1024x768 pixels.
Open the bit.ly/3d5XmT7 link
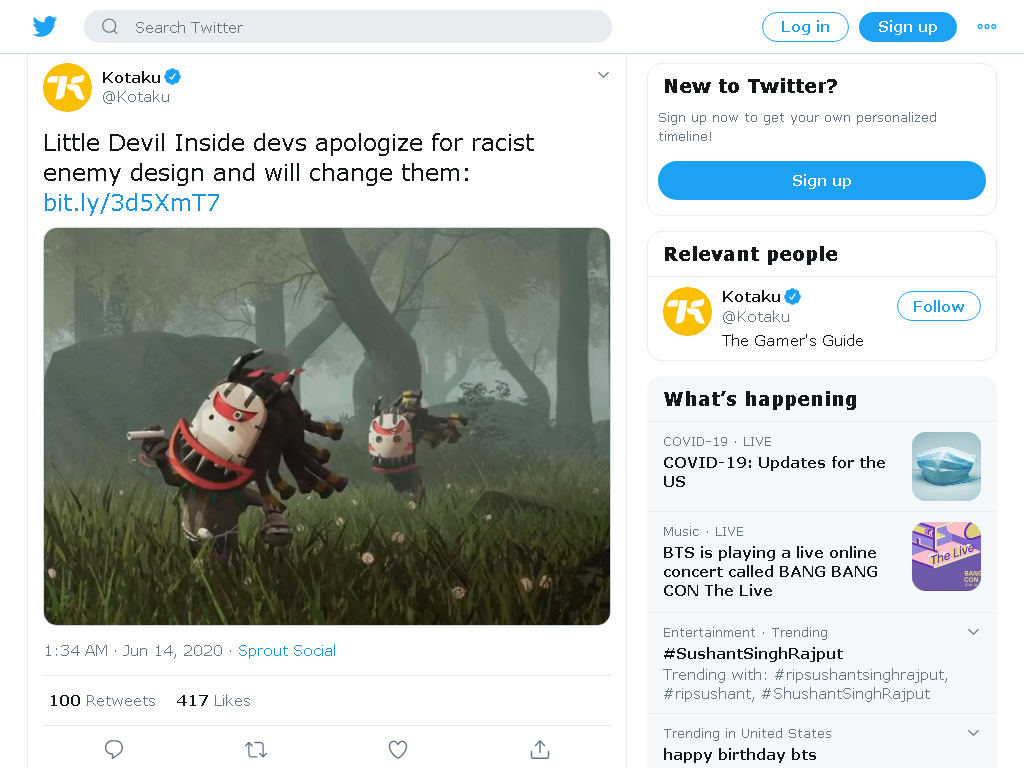point(131,203)
